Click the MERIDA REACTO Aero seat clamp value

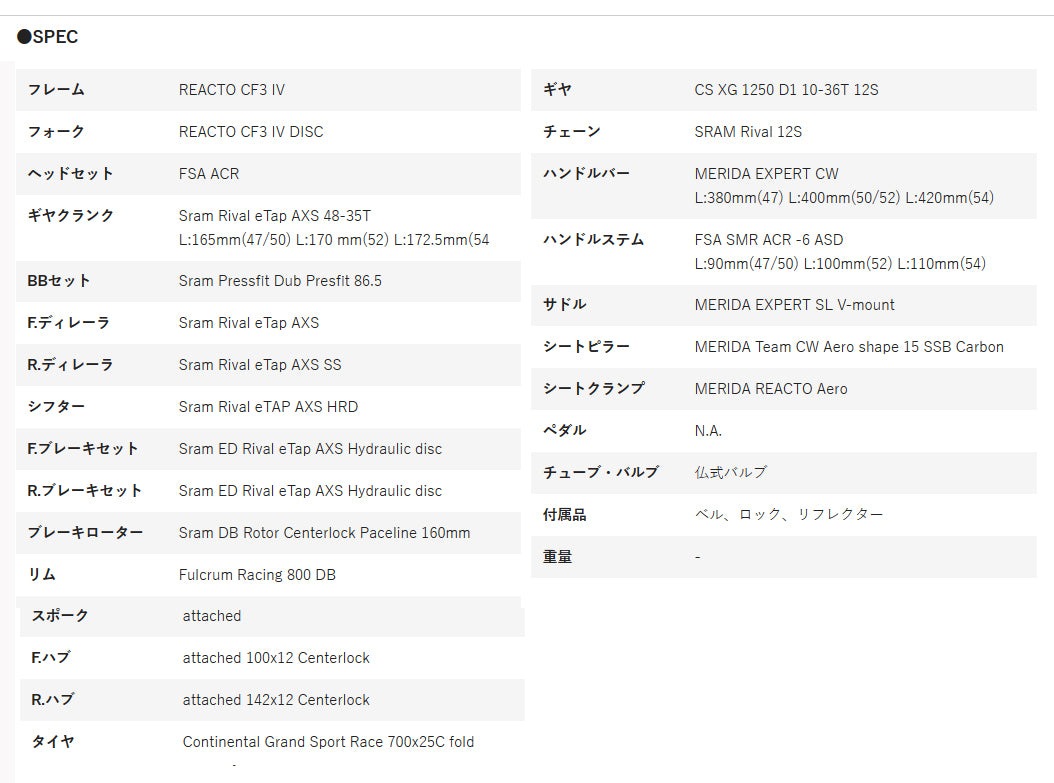pos(770,389)
